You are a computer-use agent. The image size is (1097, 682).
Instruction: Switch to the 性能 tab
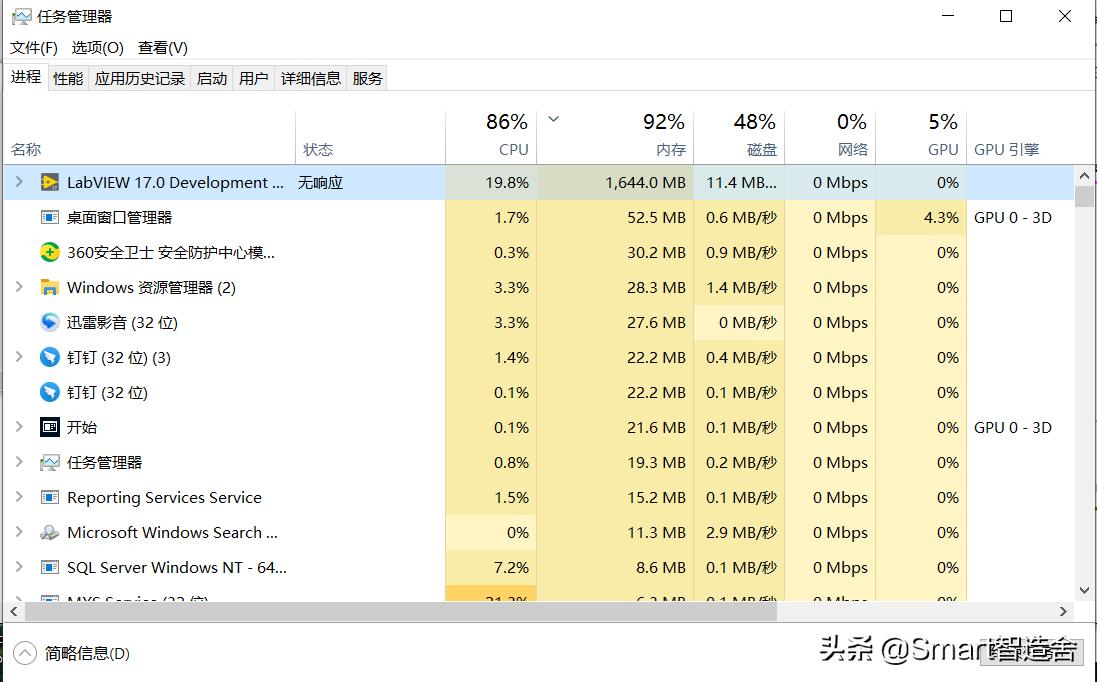tap(67, 77)
